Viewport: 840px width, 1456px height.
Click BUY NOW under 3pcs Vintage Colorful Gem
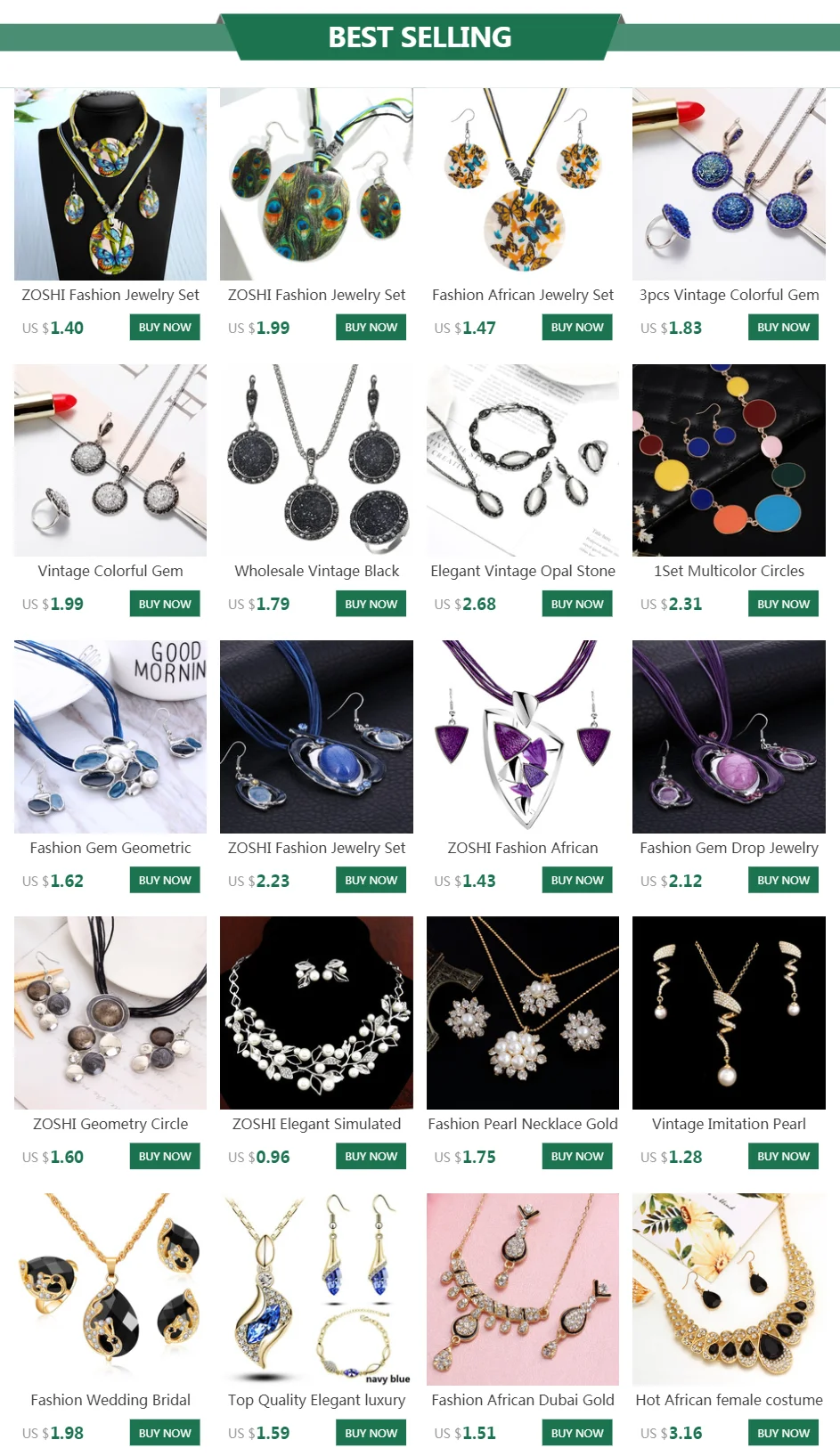pyautogui.click(x=783, y=328)
